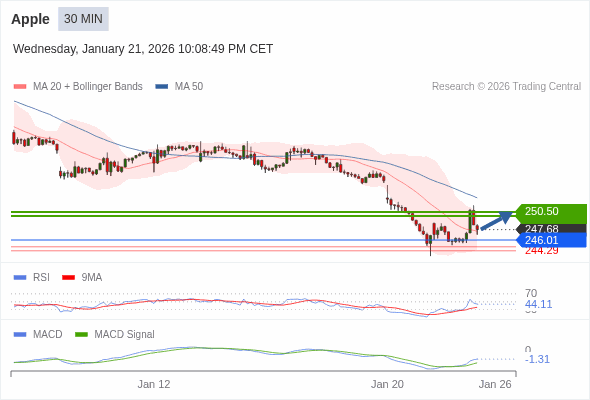590x400 pixels.
Task: Click the Jan 12 date axis label
Action: 154,384
